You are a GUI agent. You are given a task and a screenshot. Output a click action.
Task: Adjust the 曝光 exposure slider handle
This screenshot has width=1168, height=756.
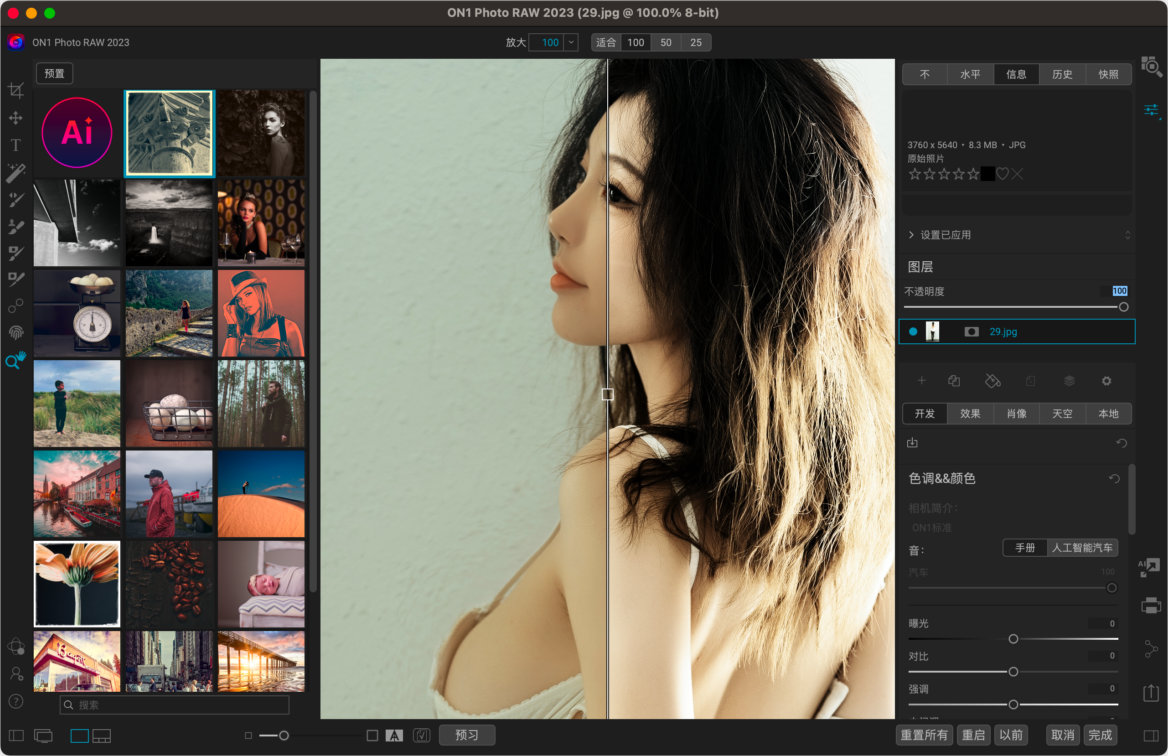click(x=1013, y=639)
